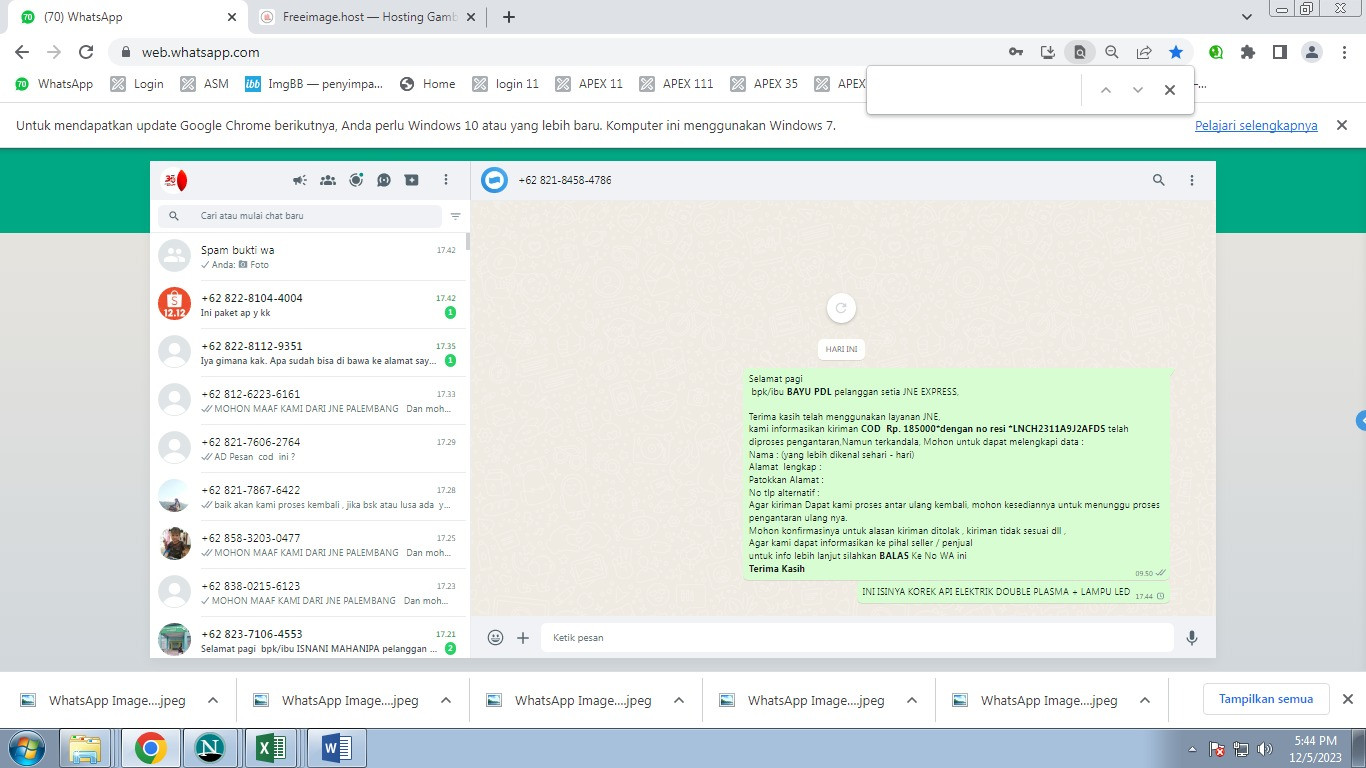Viewport: 1366px width, 768px height.
Task: Open chat with +62 812-6223-6161
Action: (310, 401)
